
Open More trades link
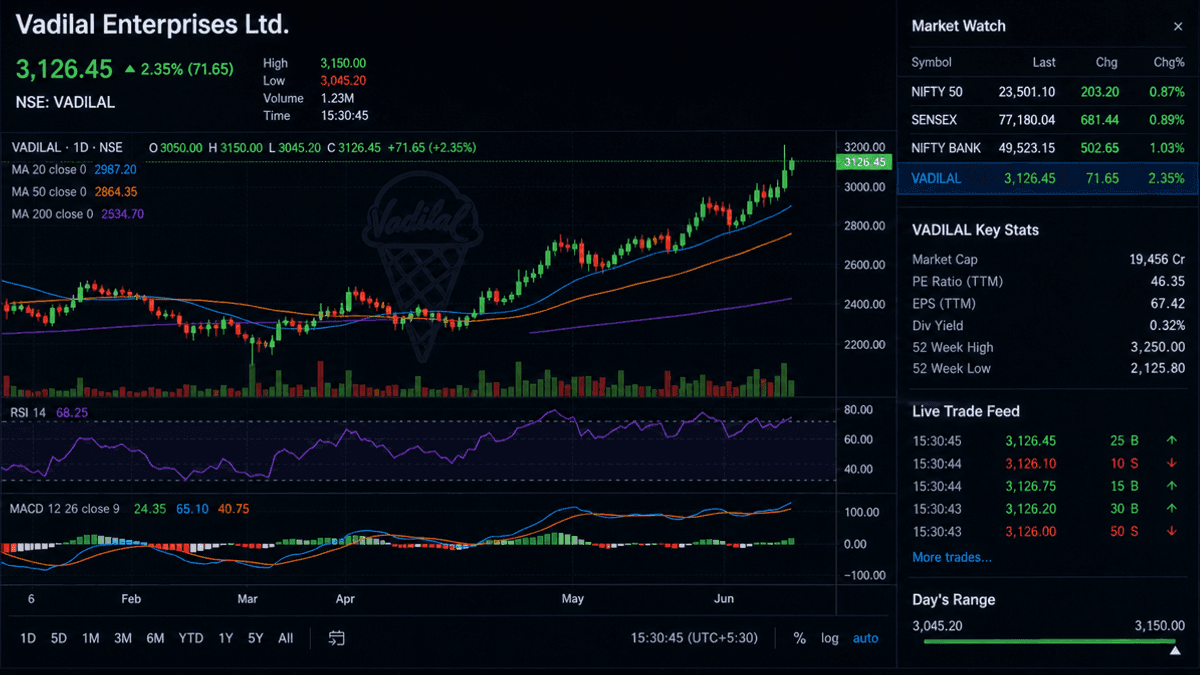tap(952, 557)
